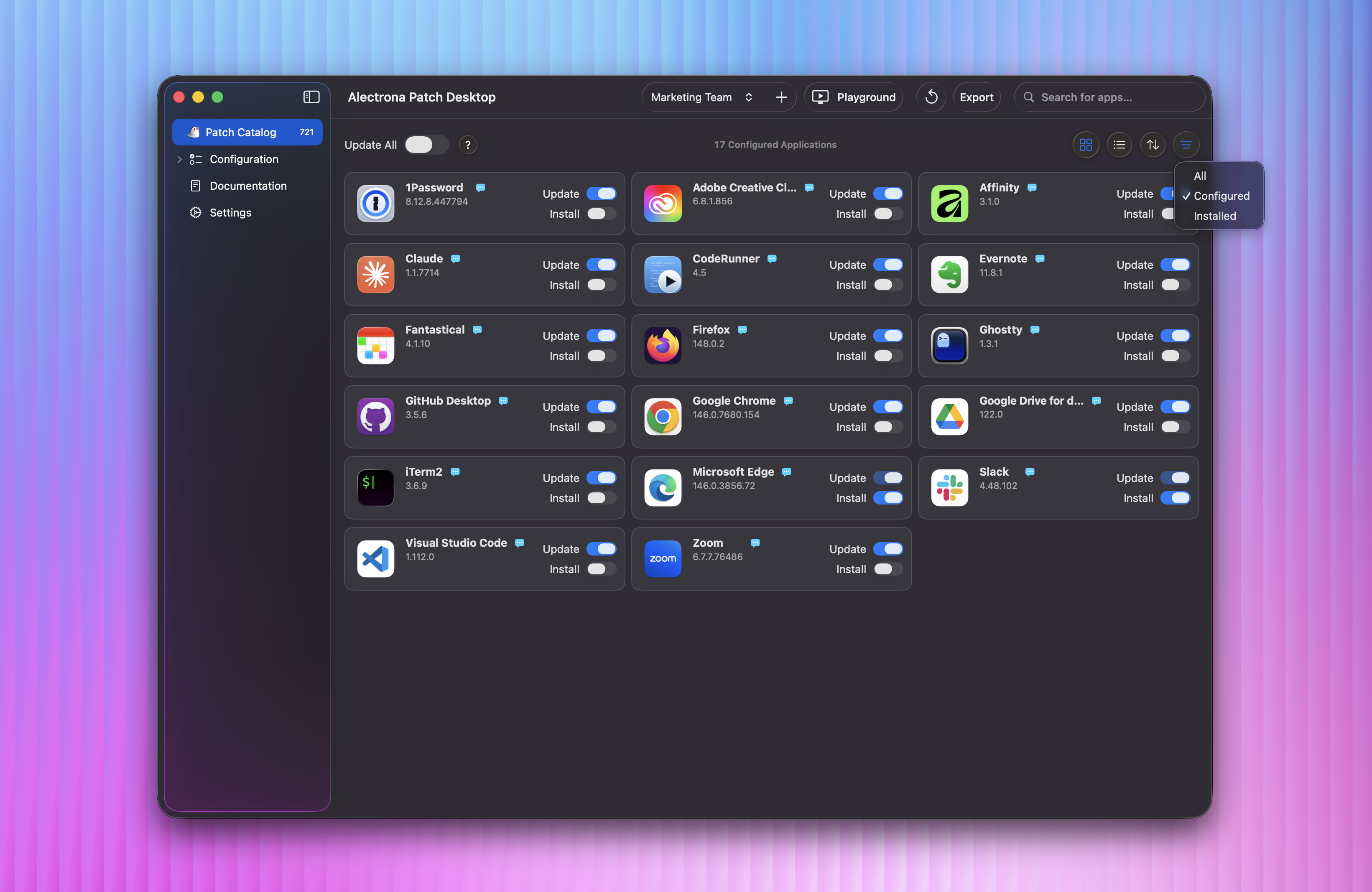Viewport: 1372px width, 892px height.
Task: Select the All filter option
Action: point(1200,176)
